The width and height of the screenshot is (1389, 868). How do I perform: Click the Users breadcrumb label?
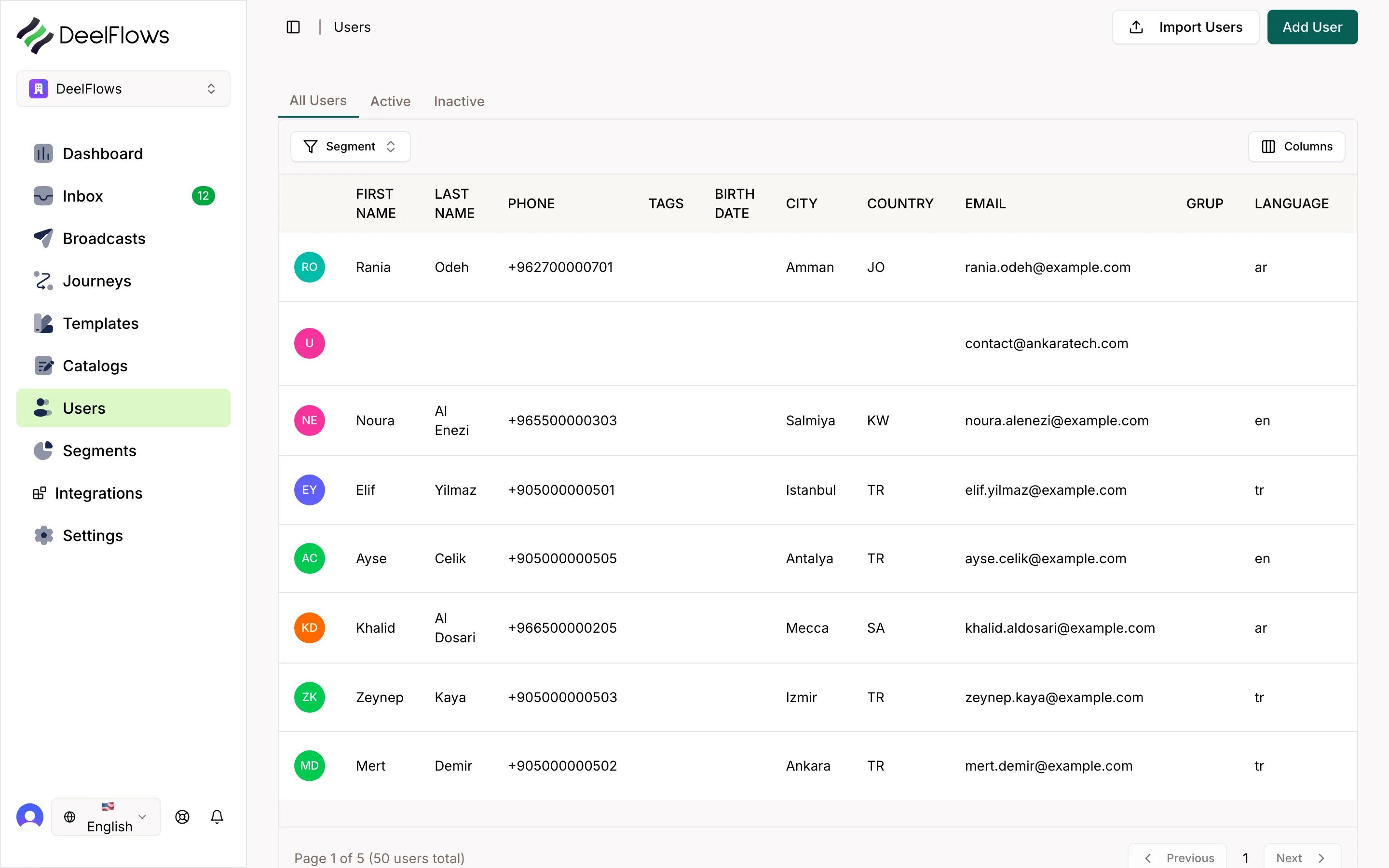pyautogui.click(x=352, y=27)
